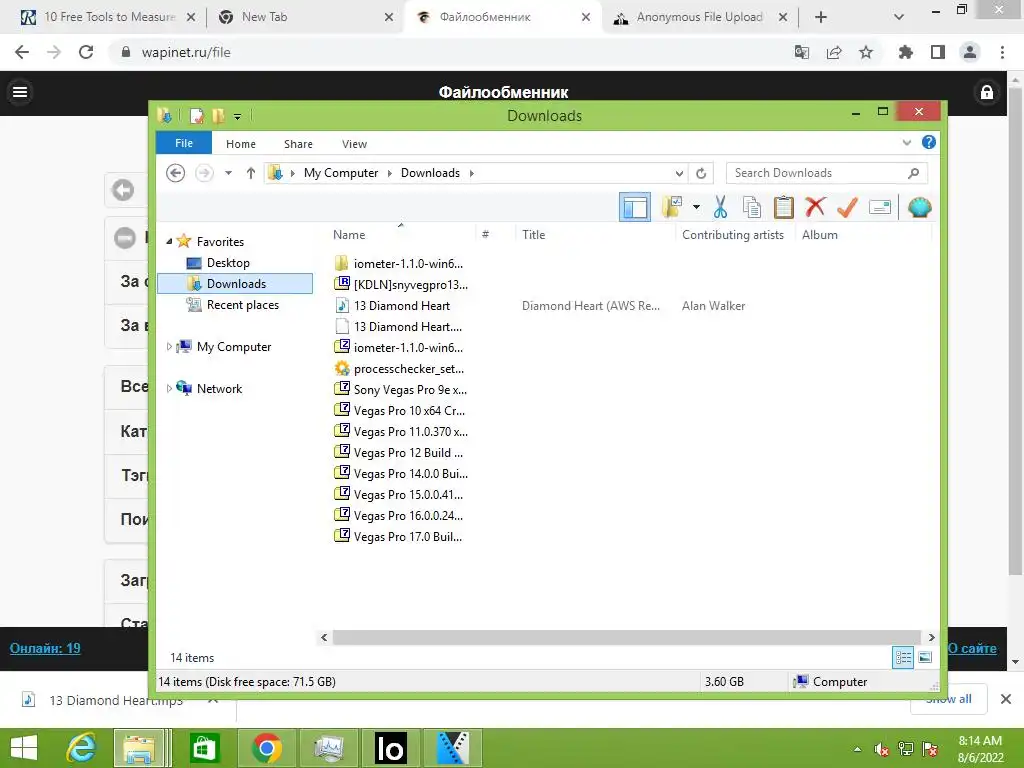Open the Iometer app on taskbar
The image size is (1024, 768).
tap(390, 748)
